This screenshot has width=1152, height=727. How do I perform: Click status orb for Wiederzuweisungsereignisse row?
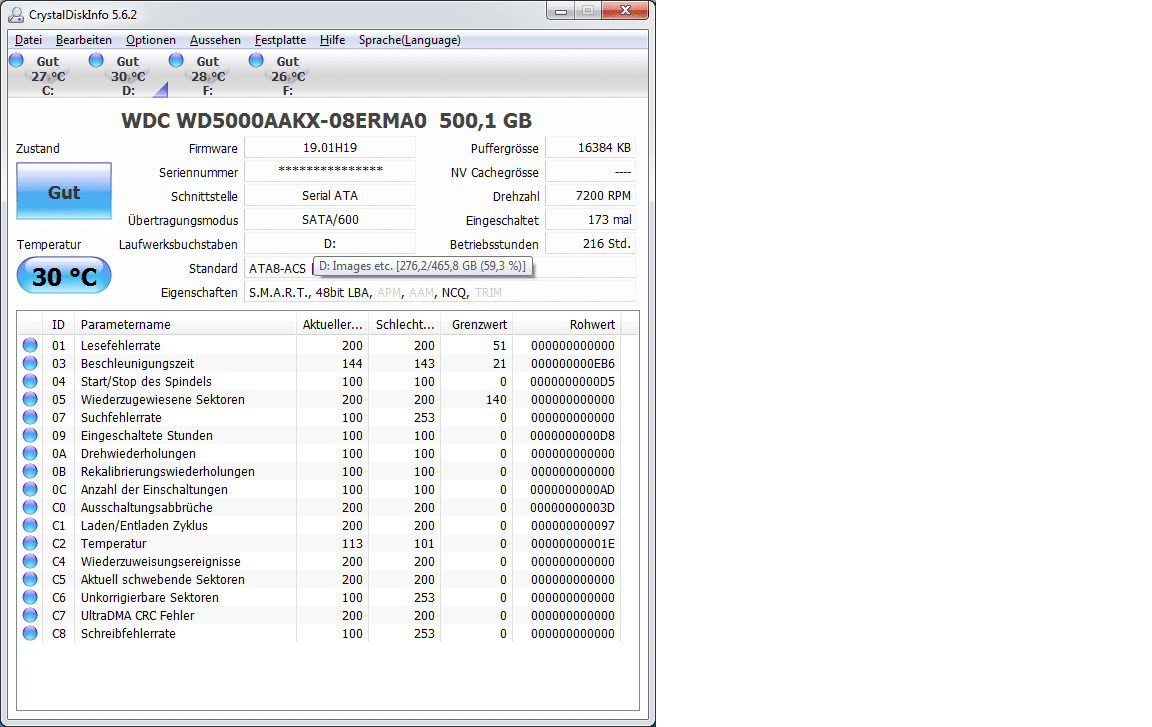[30, 560]
